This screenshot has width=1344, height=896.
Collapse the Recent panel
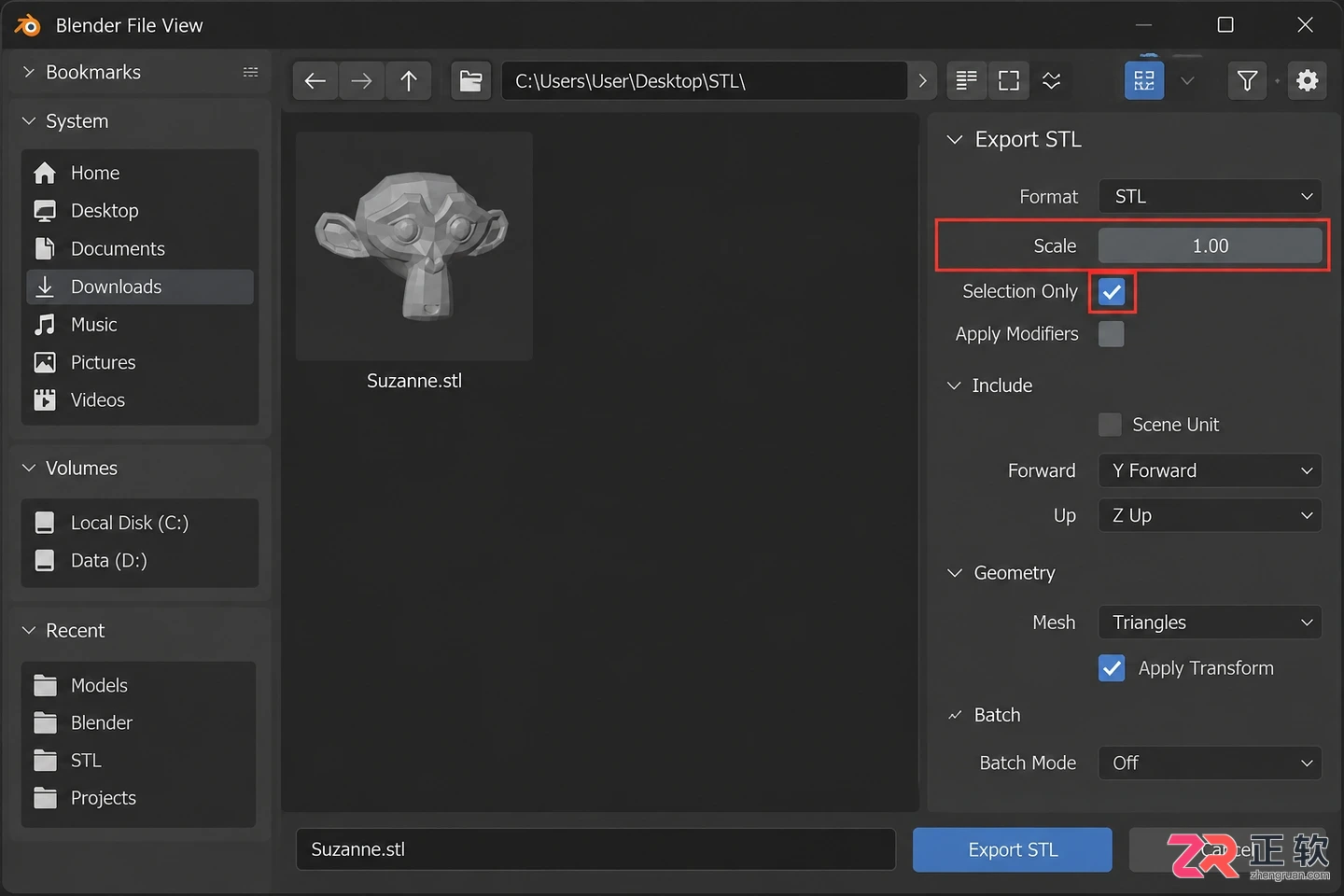pyautogui.click(x=29, y=631)
